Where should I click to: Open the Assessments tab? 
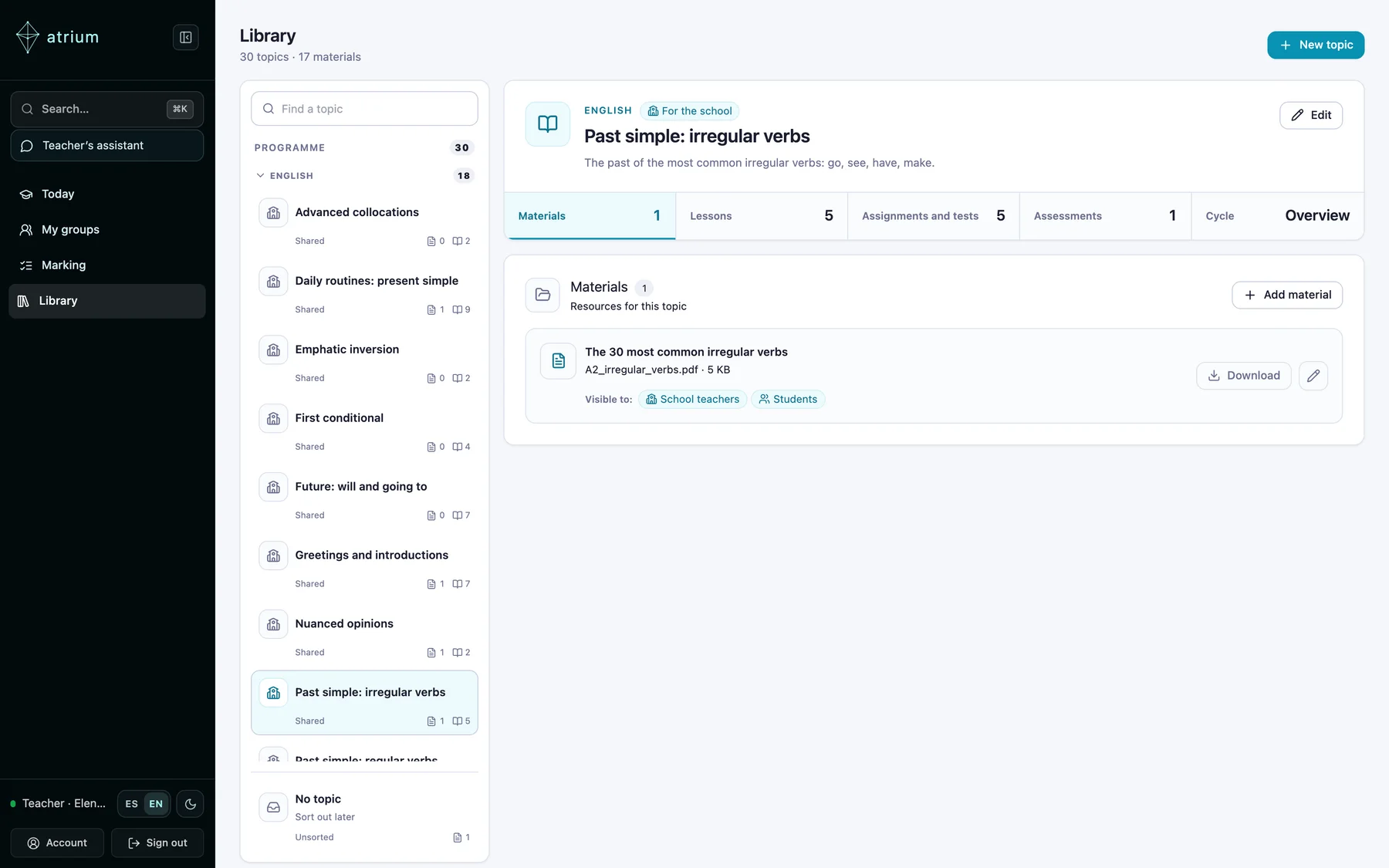[x=1105, y=216]
